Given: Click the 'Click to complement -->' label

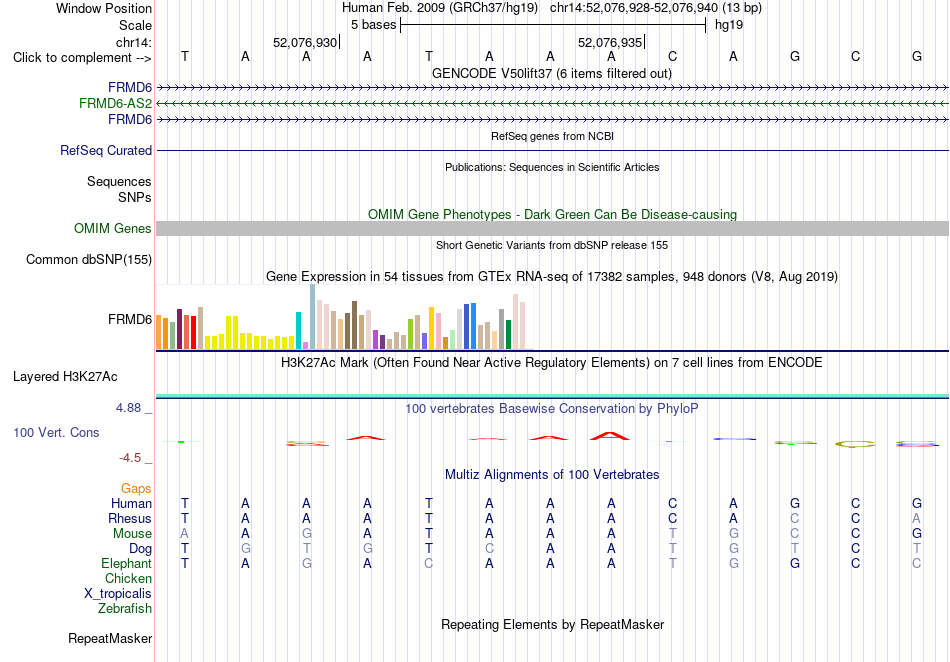Looking at the screenshot, I should click(82, 58).
